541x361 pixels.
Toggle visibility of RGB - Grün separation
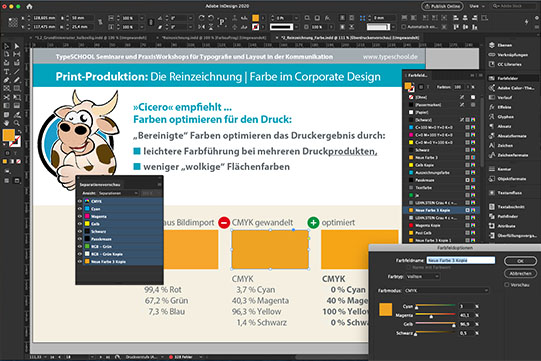pos(80,246)
